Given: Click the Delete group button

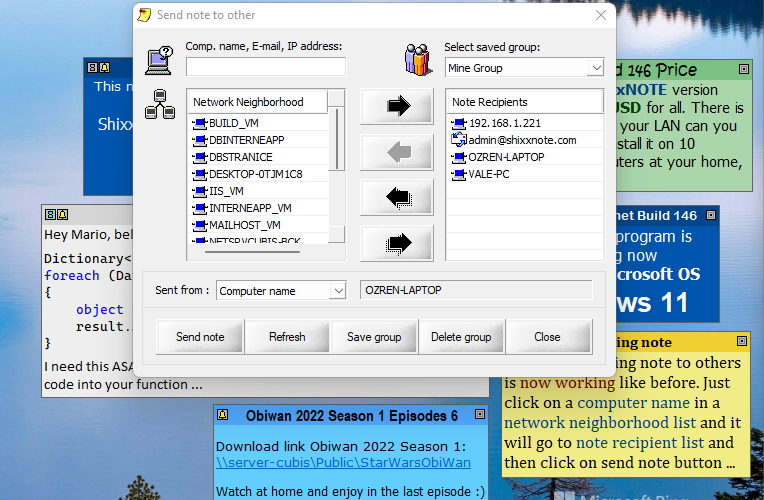Looking at the screenshot, I should point(461,337).
